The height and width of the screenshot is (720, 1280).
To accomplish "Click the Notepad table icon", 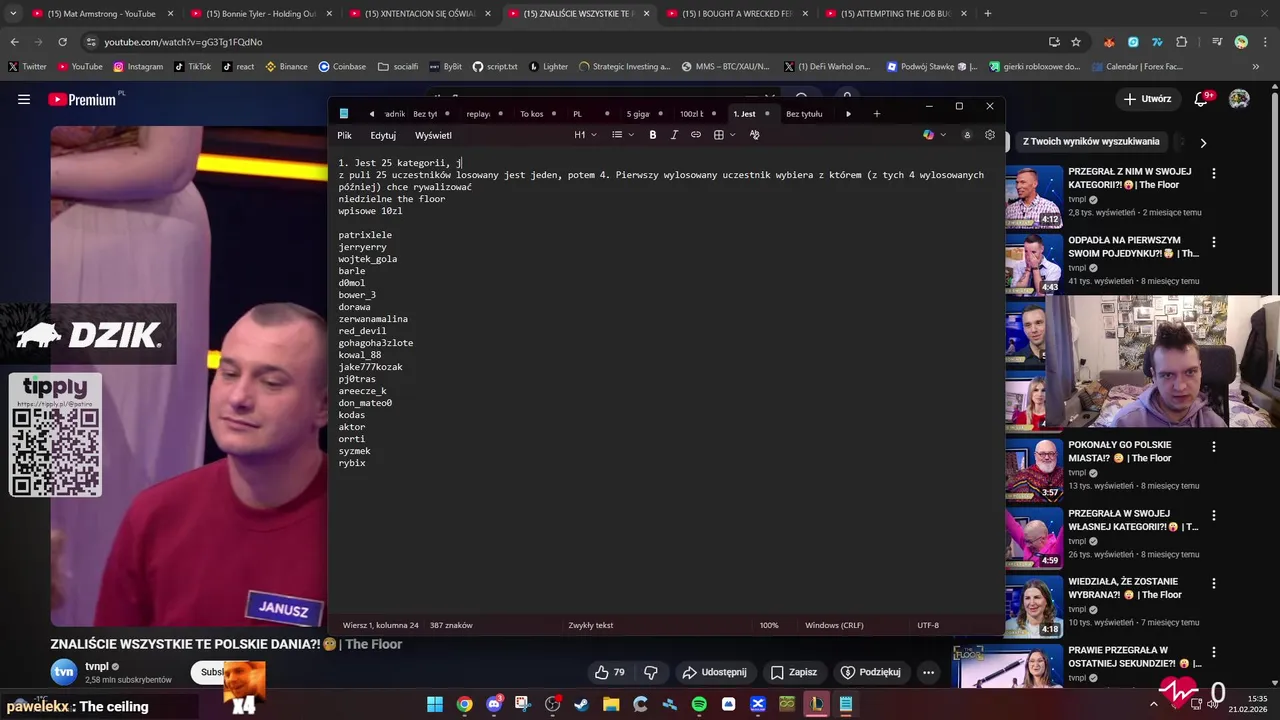I will 718,135.
